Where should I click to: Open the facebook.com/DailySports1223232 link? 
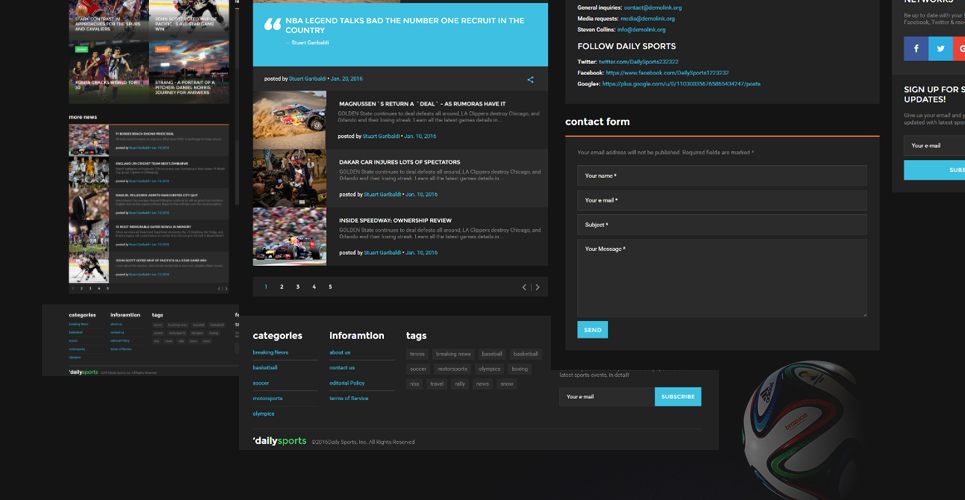[x=667, y=73]
